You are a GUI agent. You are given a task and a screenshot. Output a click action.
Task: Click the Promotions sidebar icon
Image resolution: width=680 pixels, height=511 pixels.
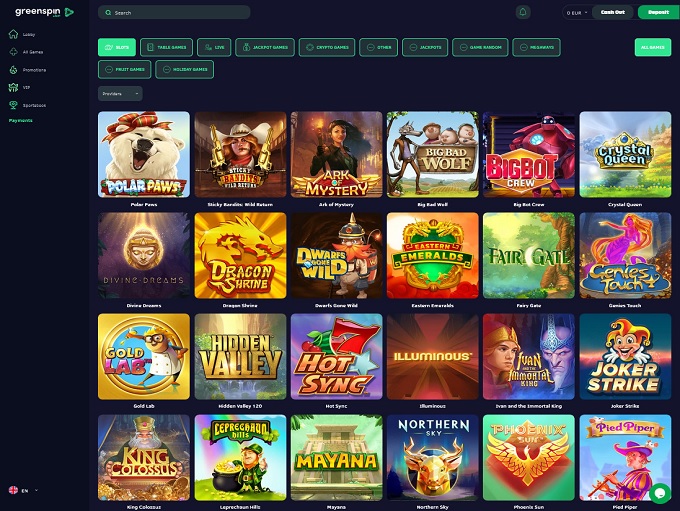[13, 69]
